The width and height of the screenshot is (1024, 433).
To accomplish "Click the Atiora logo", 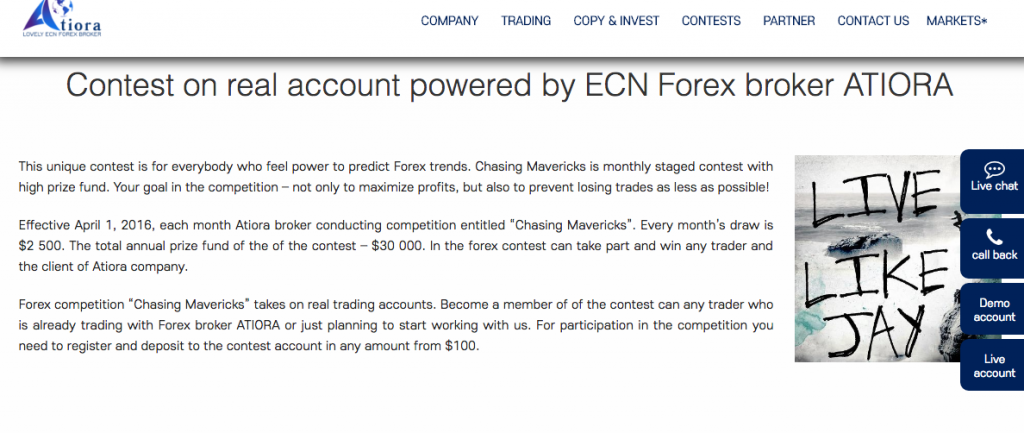I will click(61, 18).
